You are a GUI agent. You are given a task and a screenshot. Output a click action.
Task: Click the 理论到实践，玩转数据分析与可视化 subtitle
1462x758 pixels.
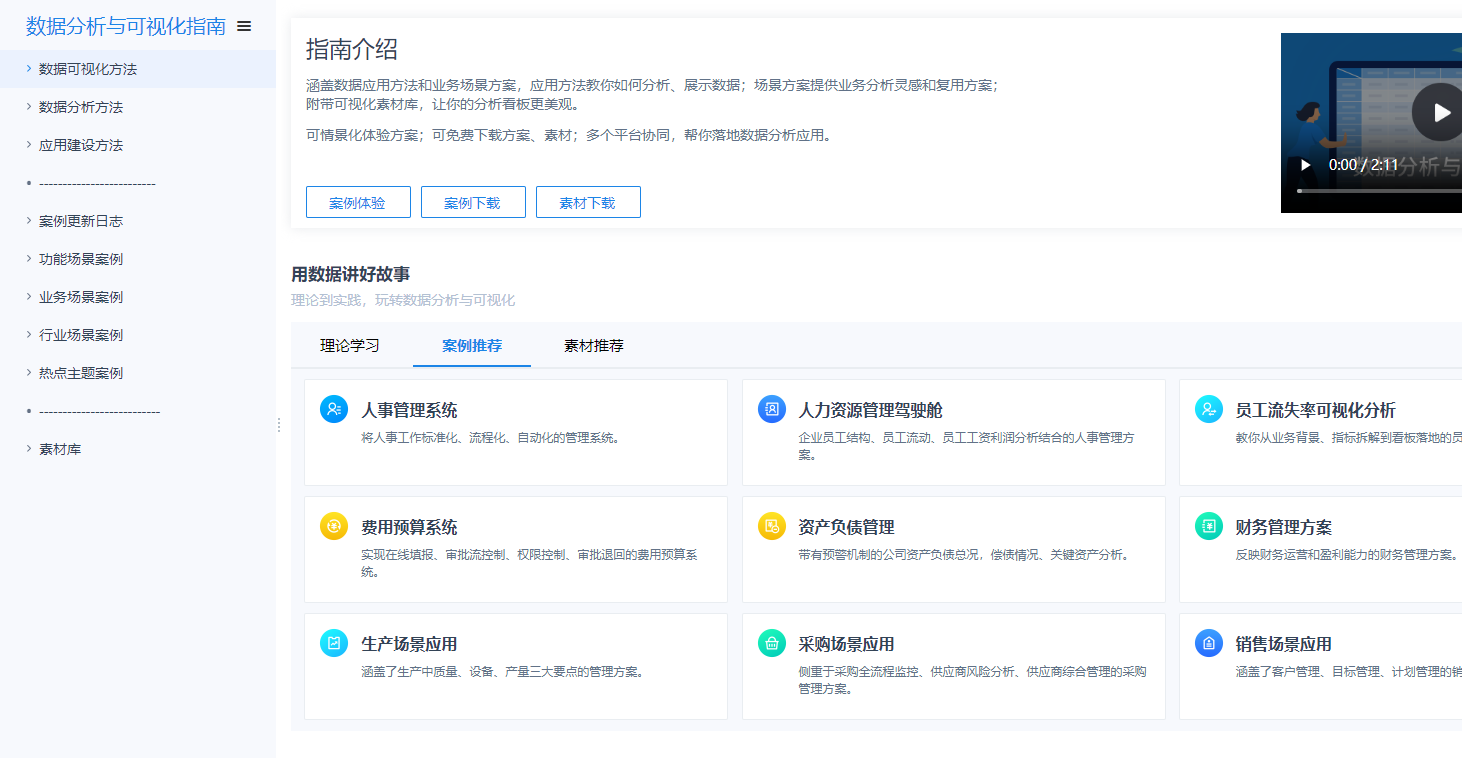tap(403, 300)
